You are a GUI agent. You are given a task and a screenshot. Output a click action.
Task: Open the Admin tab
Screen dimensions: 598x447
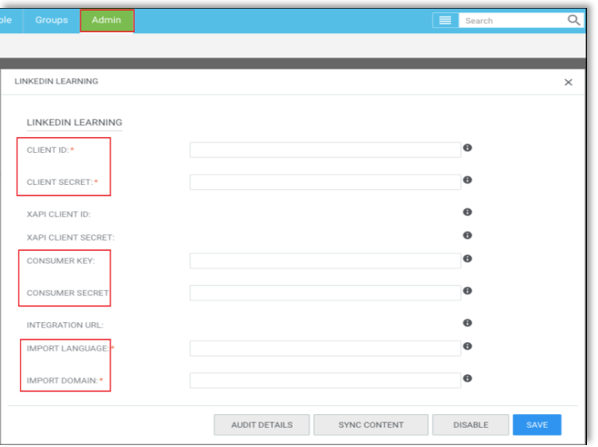pos(107,20)
